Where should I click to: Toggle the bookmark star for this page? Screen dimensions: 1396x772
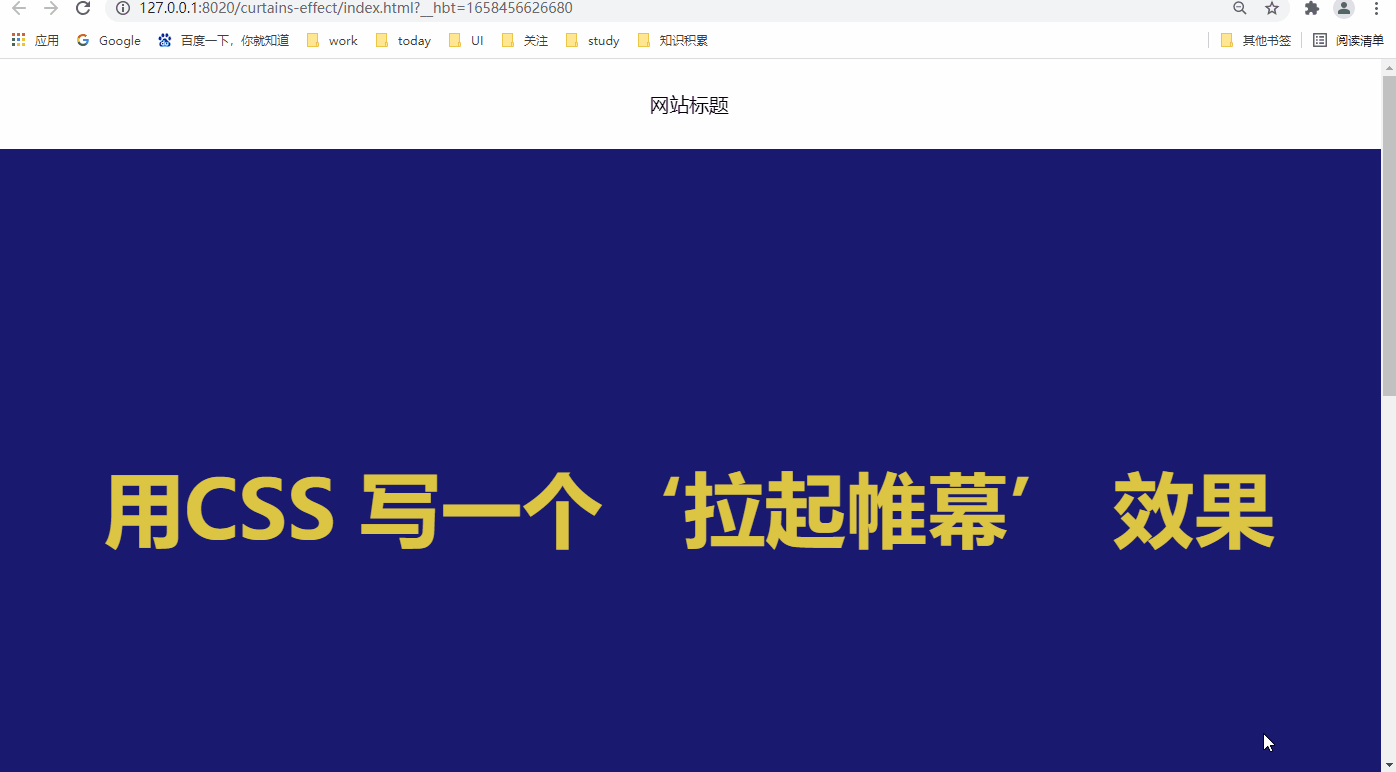[x=1271, y=8]
